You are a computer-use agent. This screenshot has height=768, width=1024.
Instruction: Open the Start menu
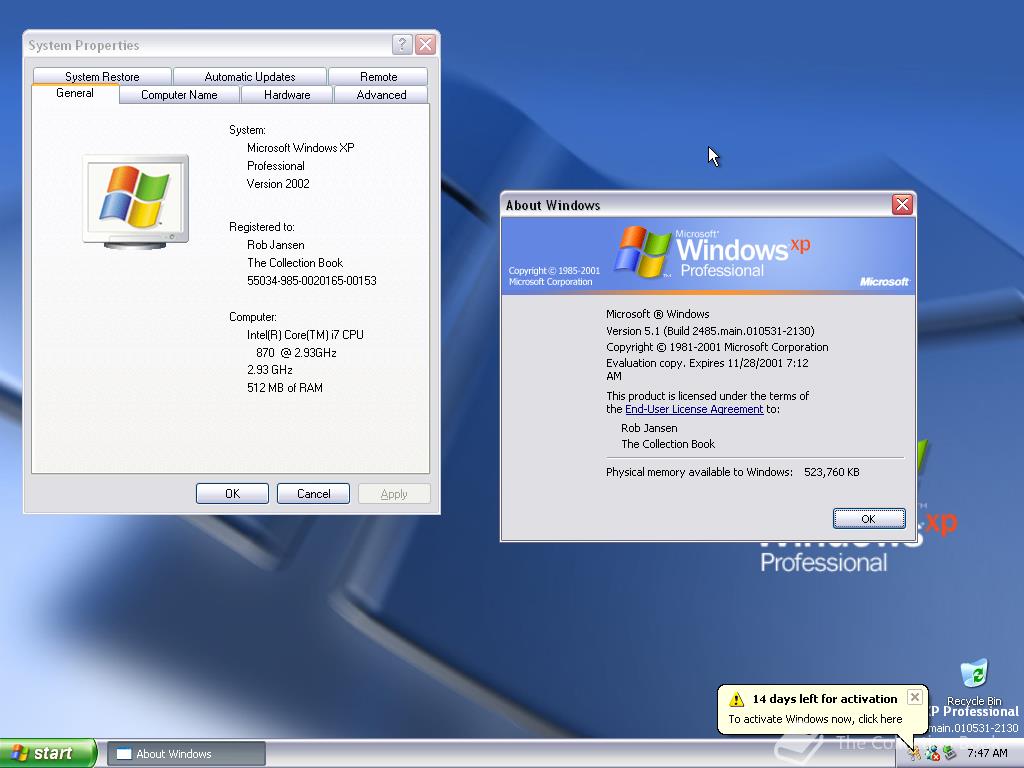click(48, 753)
